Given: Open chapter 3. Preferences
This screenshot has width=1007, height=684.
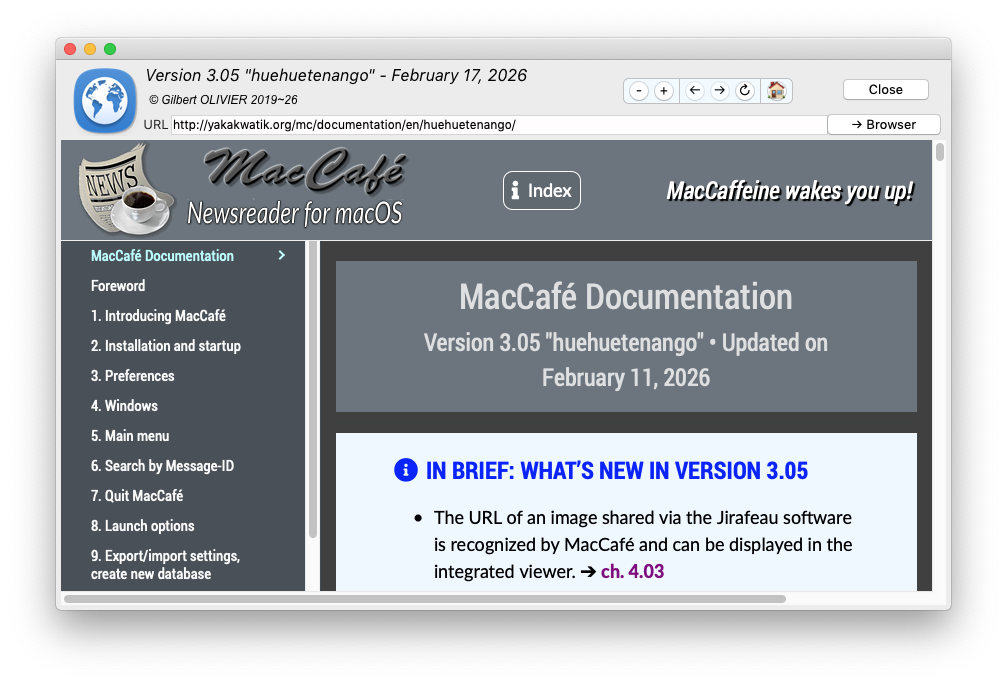Looking at the screenshot, I should click(132, 375).
